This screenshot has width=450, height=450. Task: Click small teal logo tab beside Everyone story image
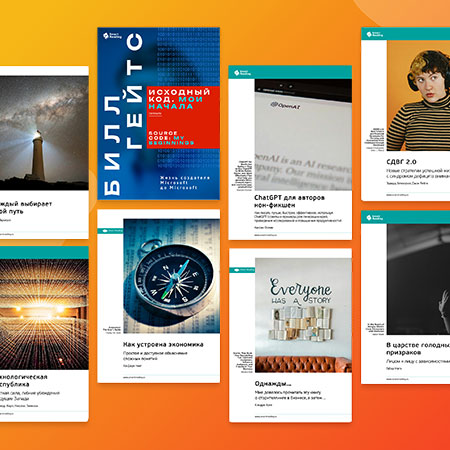pyautogui.click(x=242, y=270)
